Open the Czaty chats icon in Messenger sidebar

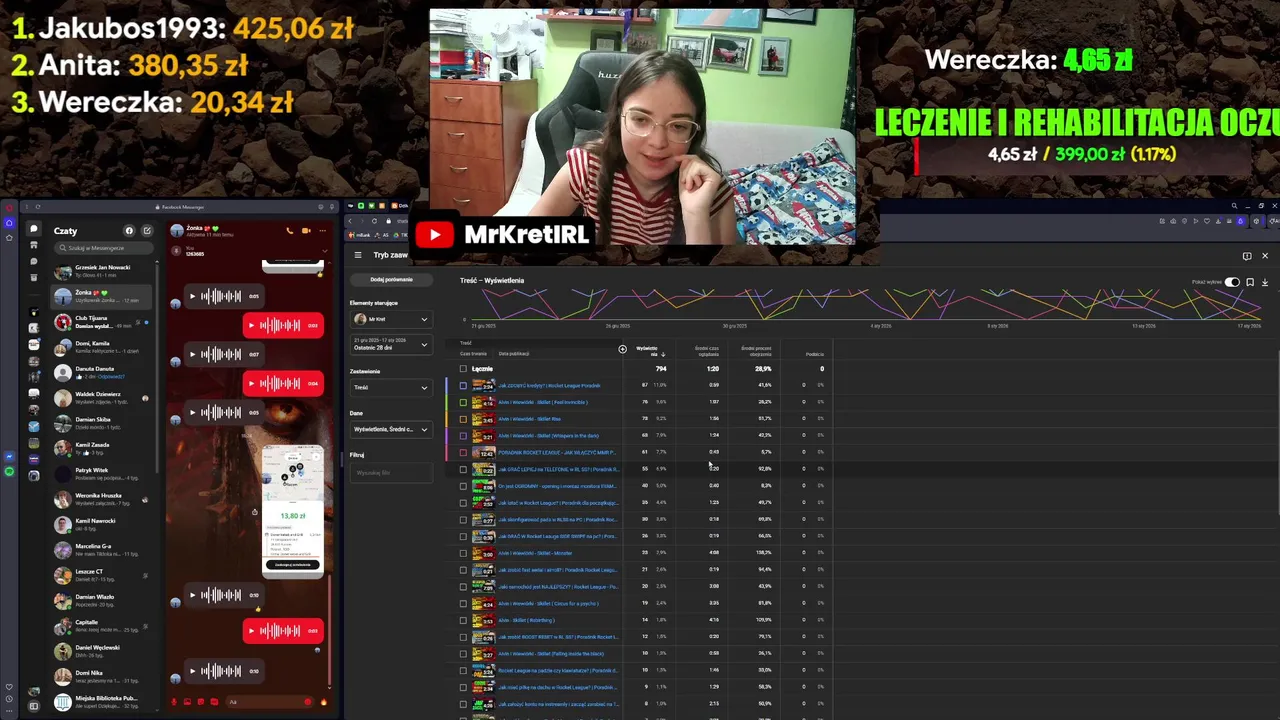[33, 229]
